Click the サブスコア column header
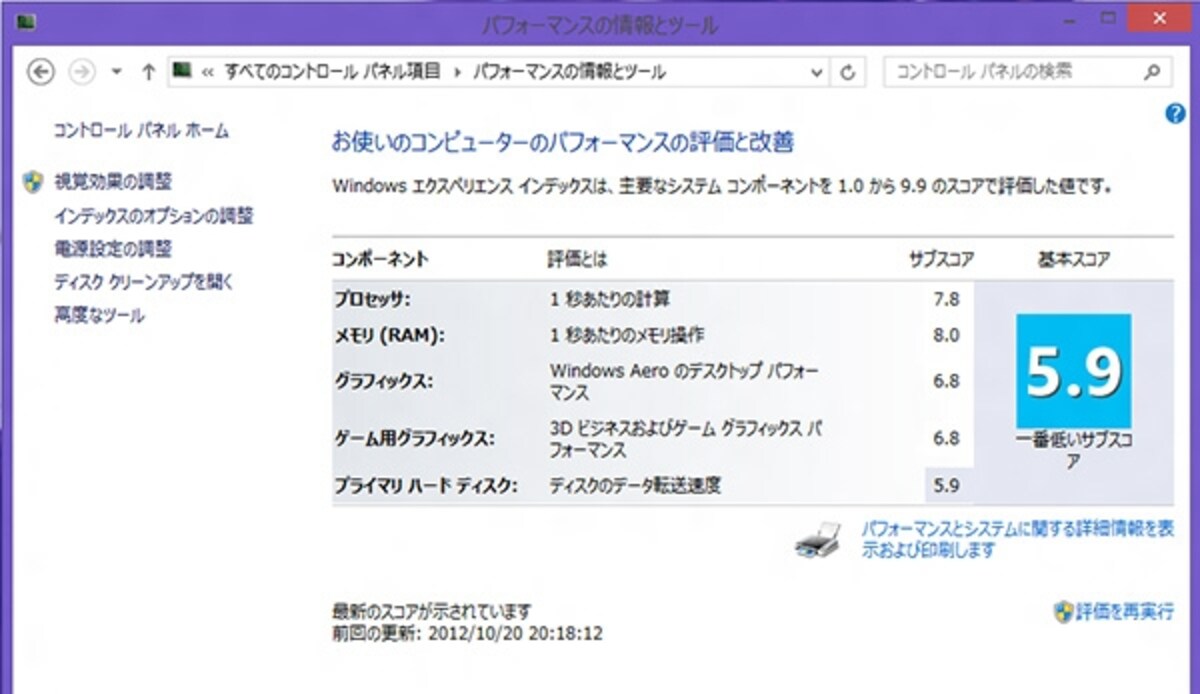The height and width of the screenshot is (694, 1200). [x=941, y=259]
